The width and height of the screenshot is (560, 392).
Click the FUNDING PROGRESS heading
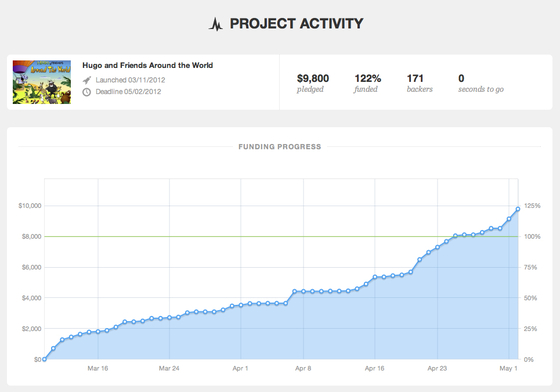tap(280, 147)
